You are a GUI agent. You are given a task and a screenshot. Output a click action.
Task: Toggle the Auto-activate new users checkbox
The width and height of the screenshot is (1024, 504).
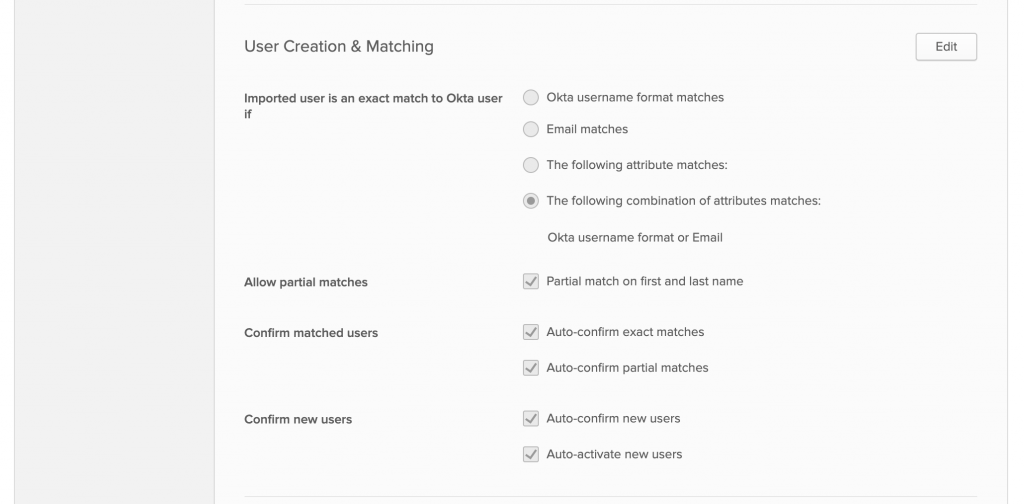pyautogui.click(x=531, y=454)
